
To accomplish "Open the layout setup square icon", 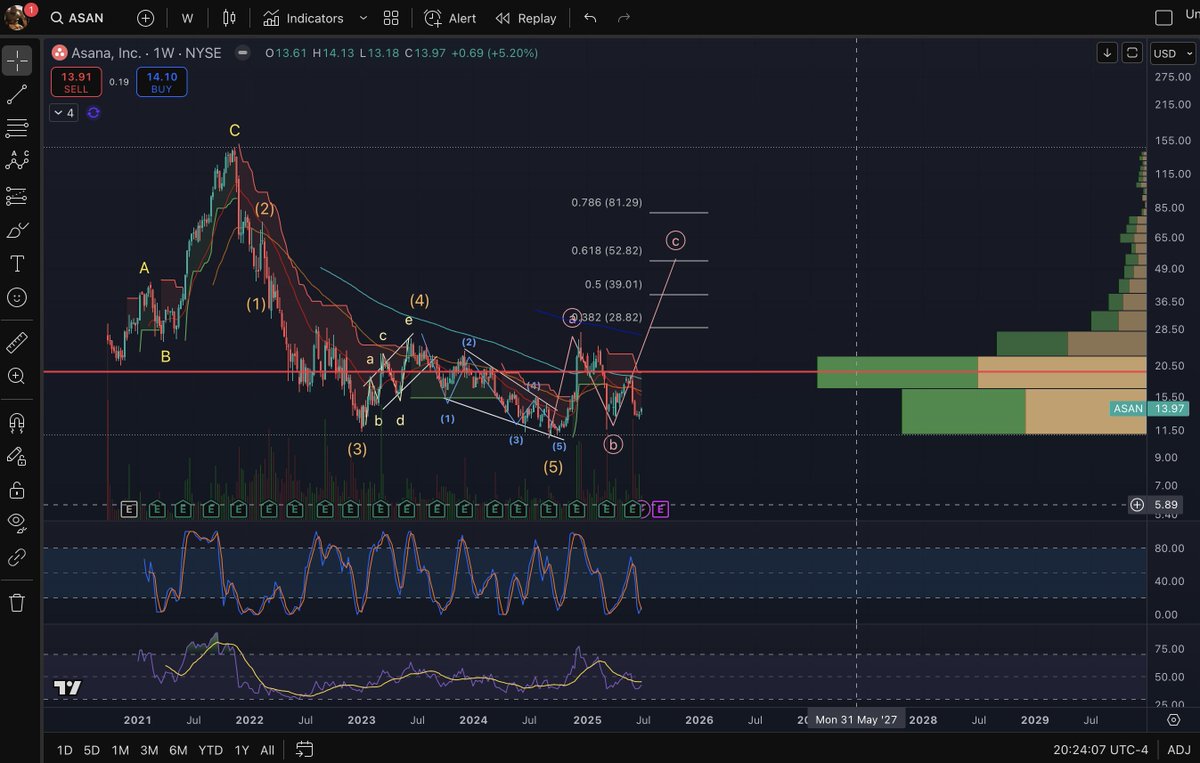I will tap(1163, 17).
